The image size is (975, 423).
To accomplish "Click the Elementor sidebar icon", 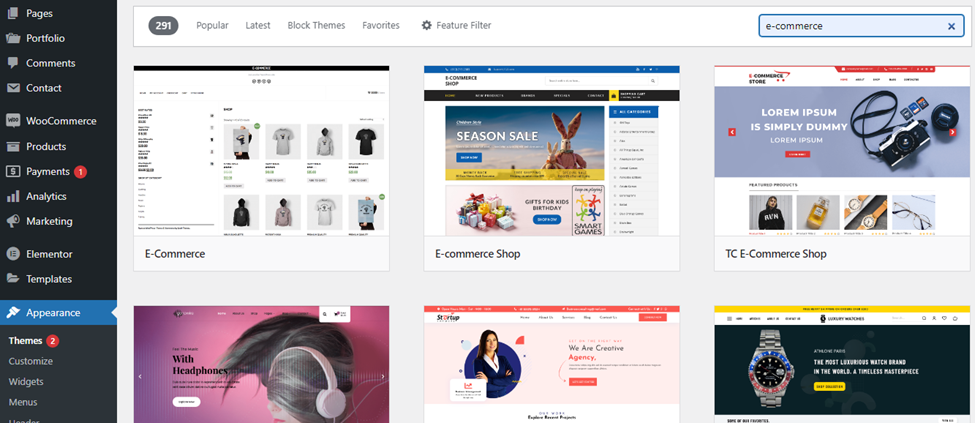I will point(13,254).
